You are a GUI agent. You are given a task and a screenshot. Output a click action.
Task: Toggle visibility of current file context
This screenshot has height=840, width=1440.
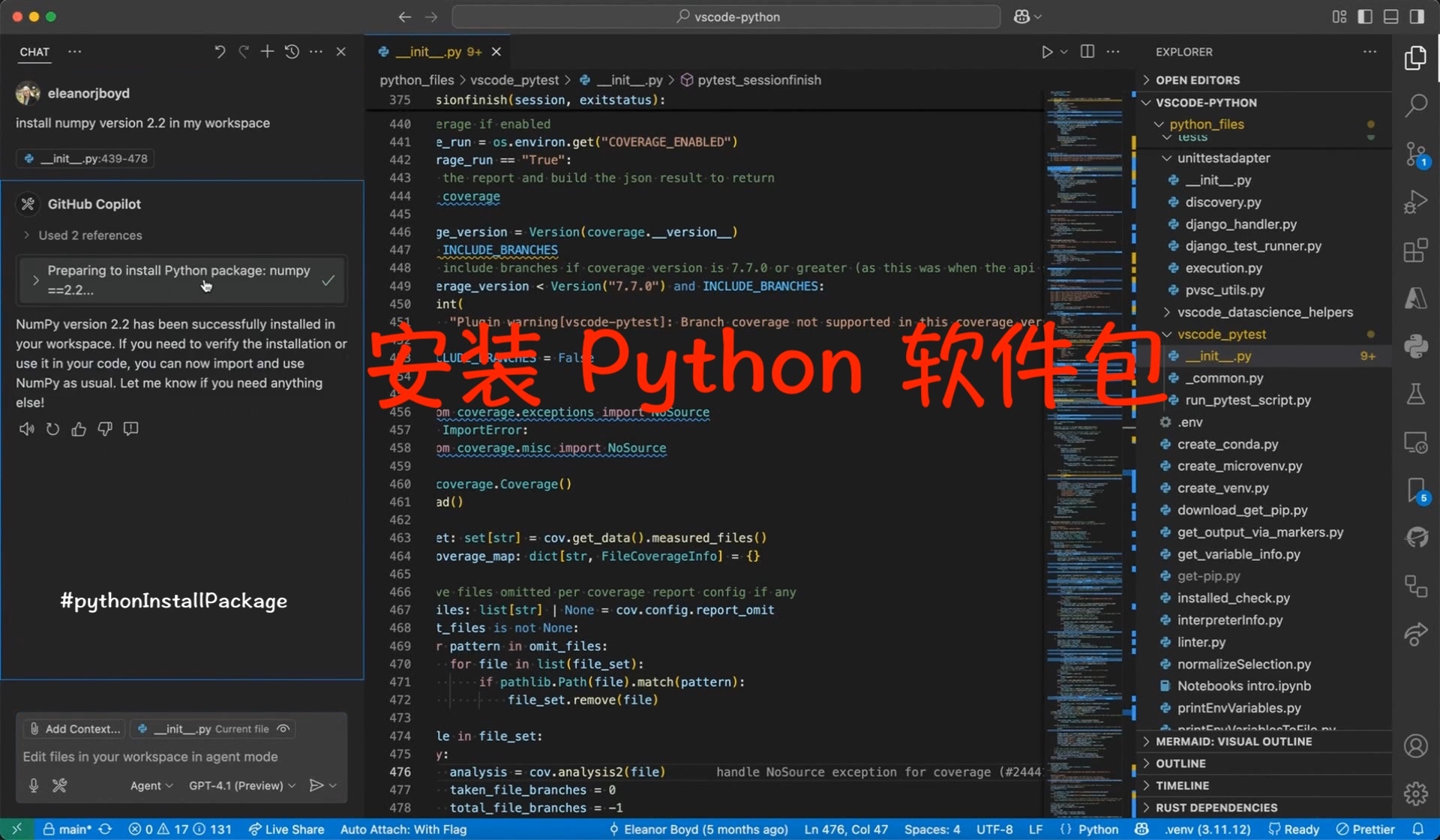(x=283, y=729)
